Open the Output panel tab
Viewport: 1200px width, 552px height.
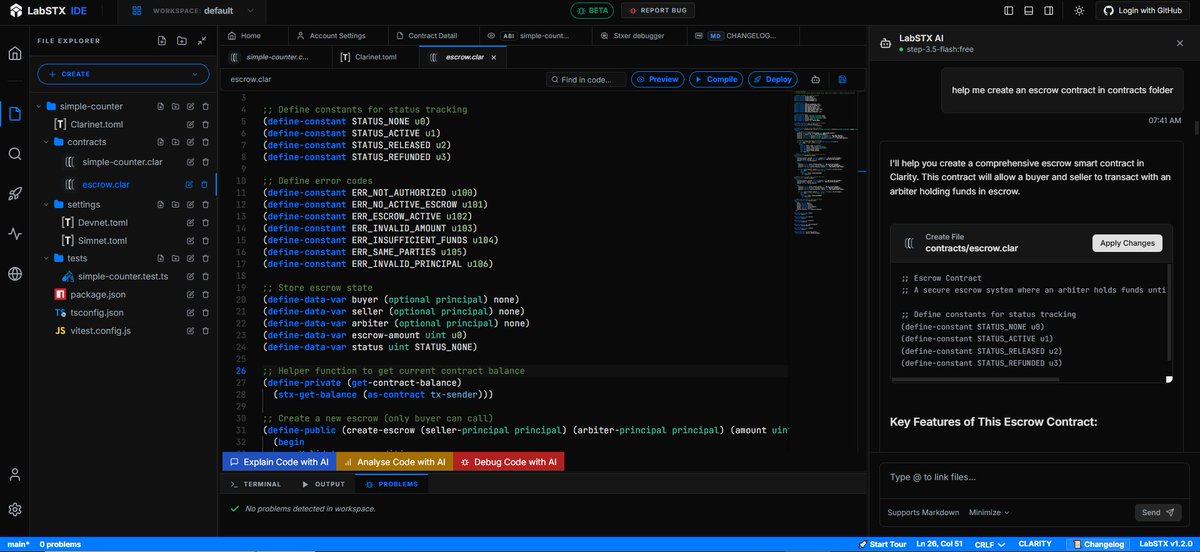coord(323,484)
